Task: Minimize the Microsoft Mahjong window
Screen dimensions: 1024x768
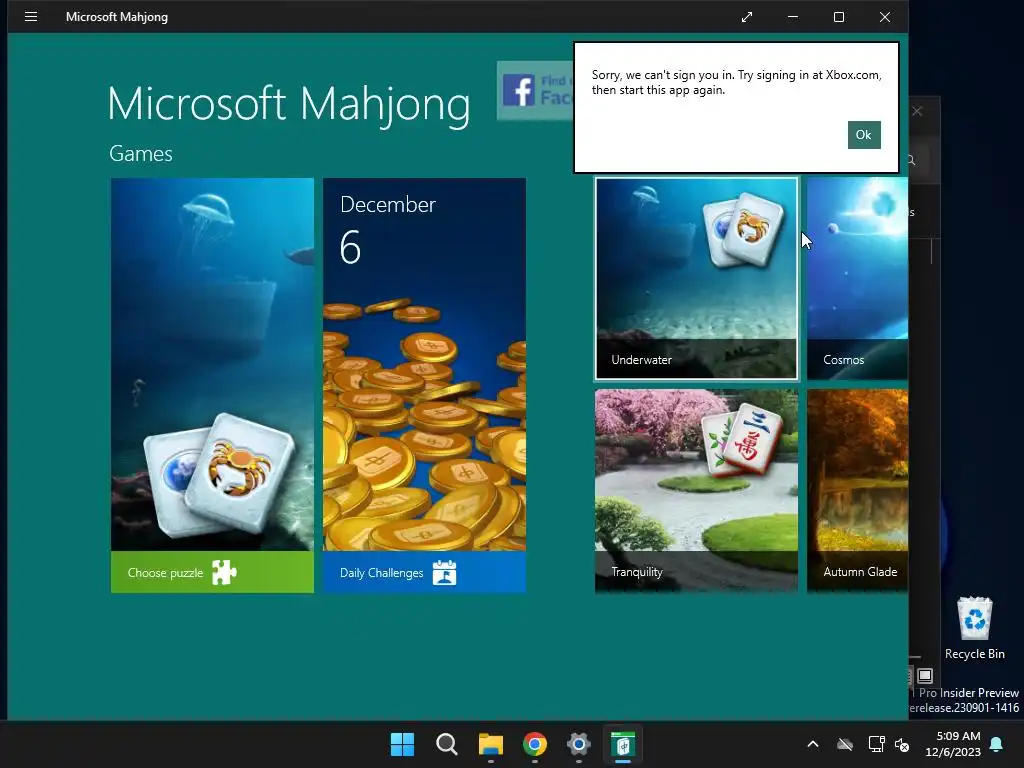Action: pos(793,17)
